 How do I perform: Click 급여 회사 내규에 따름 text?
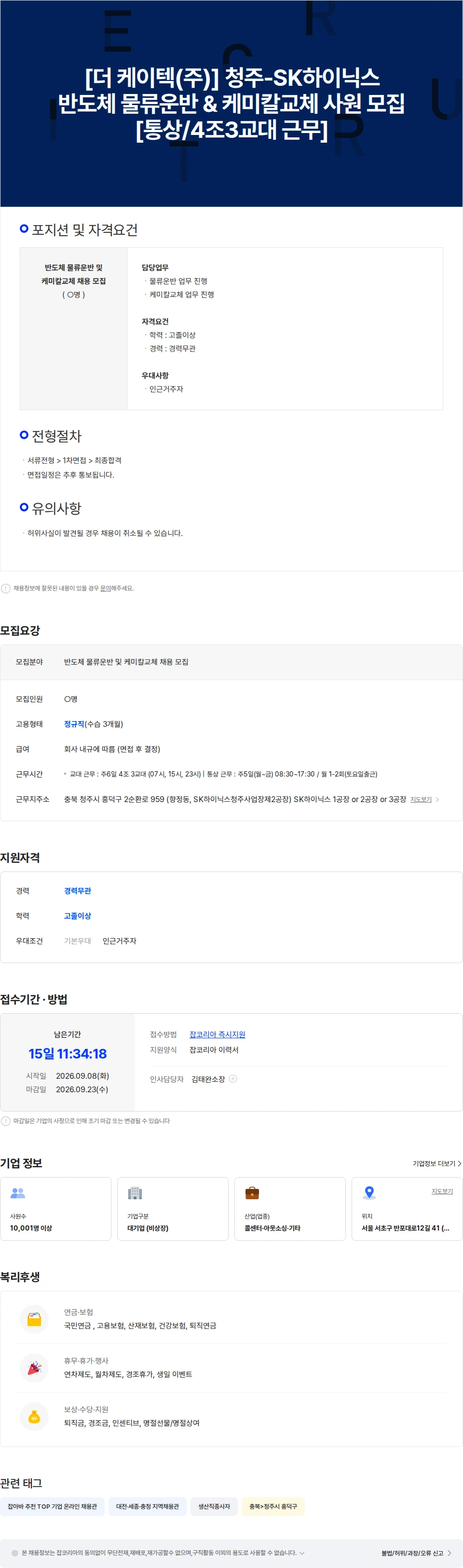[112, 749]
